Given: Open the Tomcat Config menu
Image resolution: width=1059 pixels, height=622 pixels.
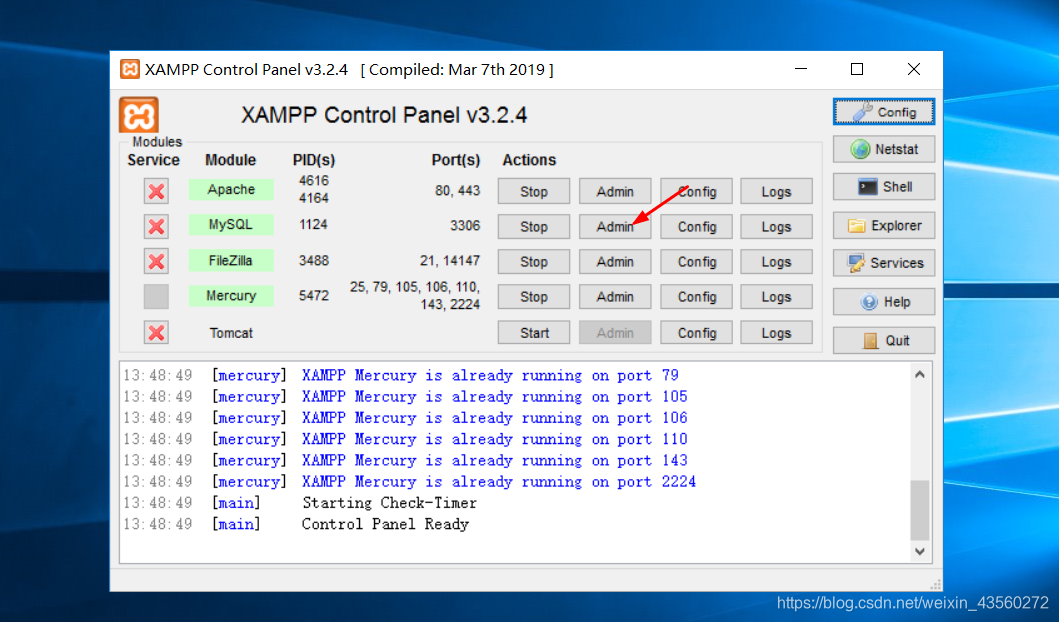Looking at the screenshot, I should pos(696,333).
